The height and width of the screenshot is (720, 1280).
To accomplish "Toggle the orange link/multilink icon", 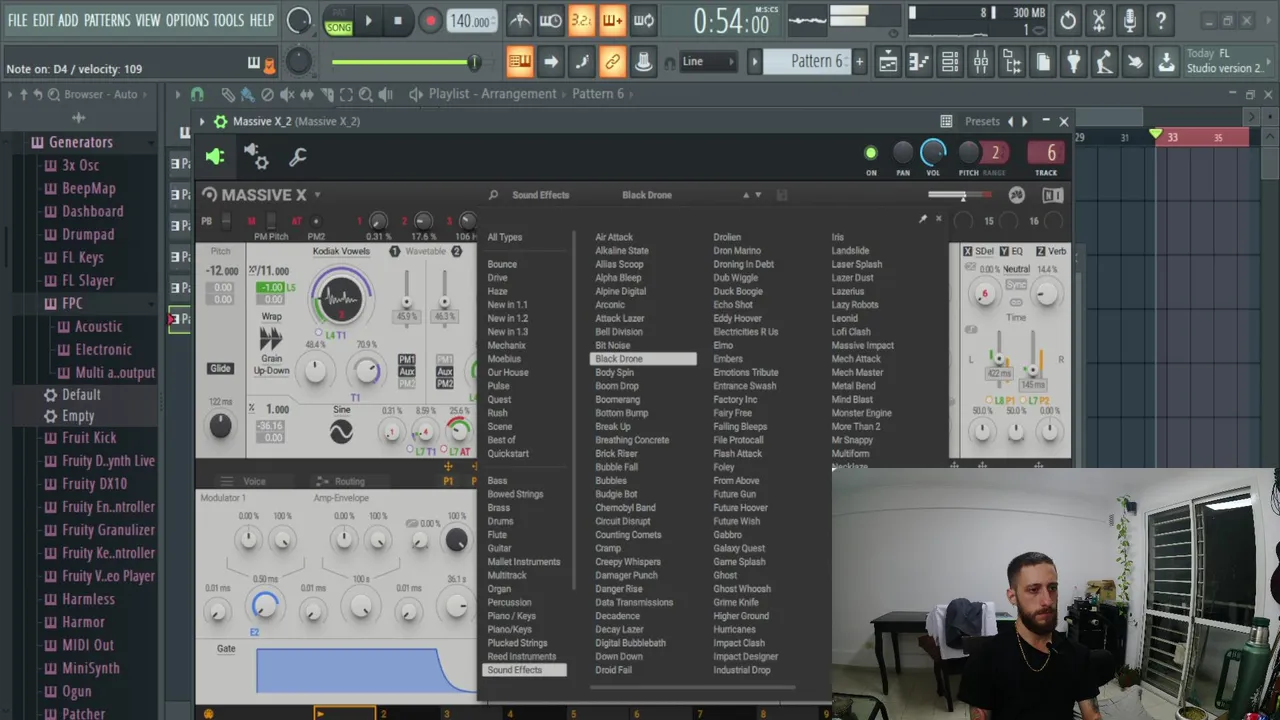I will (612, 62).
